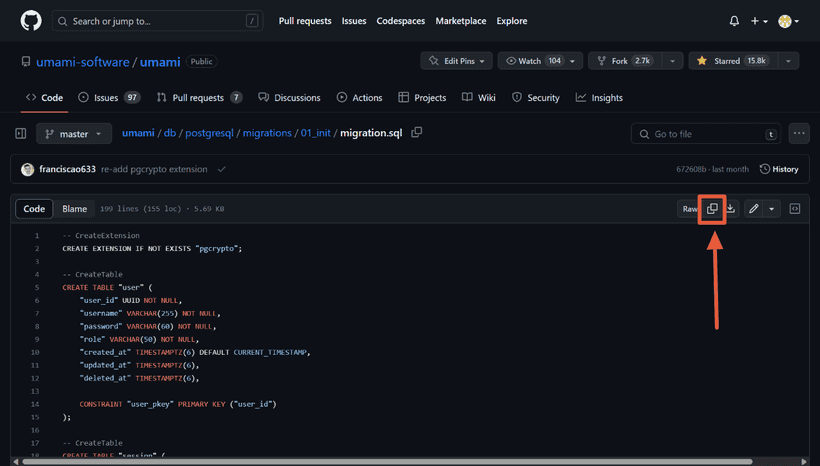Open franciscao633 user profile
The height and width of the screenshot is (466, 820).
click(67, 169)
